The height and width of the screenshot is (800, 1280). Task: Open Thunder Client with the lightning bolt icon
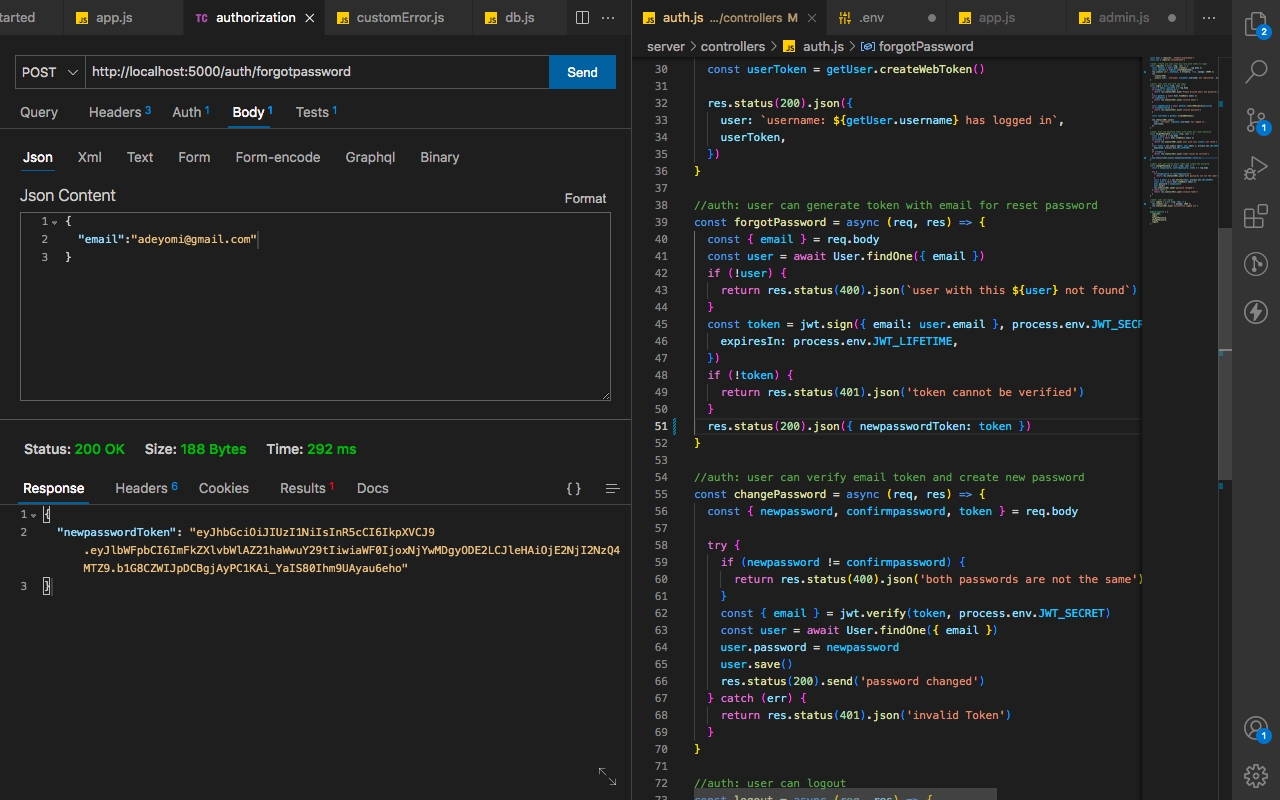(1256, 312)
